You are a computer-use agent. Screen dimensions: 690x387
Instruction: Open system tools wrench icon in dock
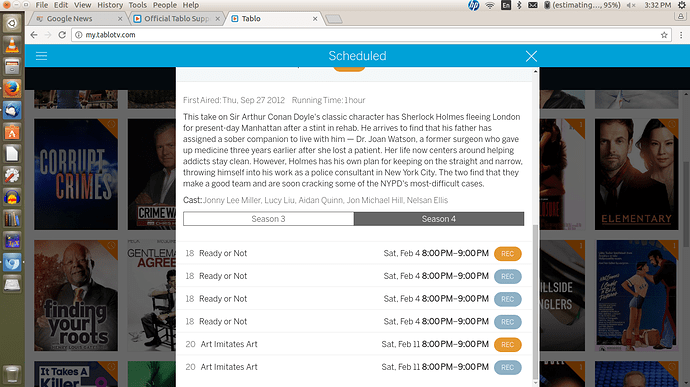click(x=12, y=176)
